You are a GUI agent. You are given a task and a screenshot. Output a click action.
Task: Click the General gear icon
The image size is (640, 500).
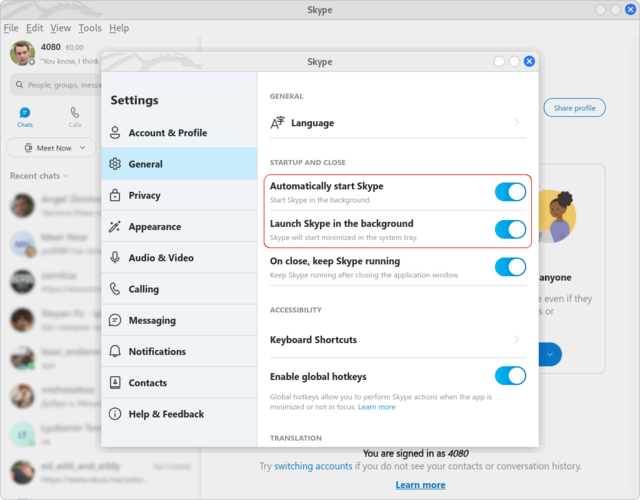[x=116, y=164]
